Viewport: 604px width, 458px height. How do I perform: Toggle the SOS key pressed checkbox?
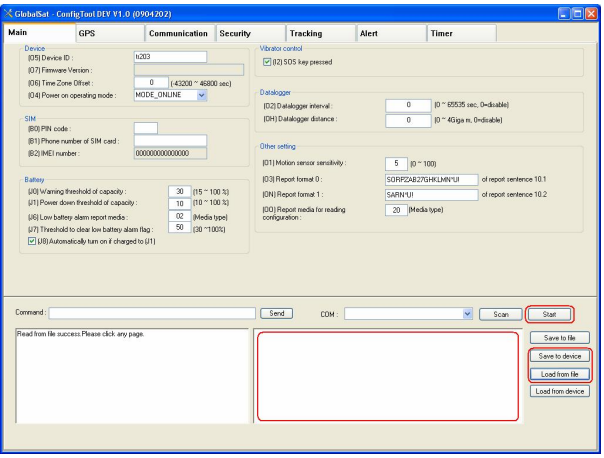tap(267, 62)
